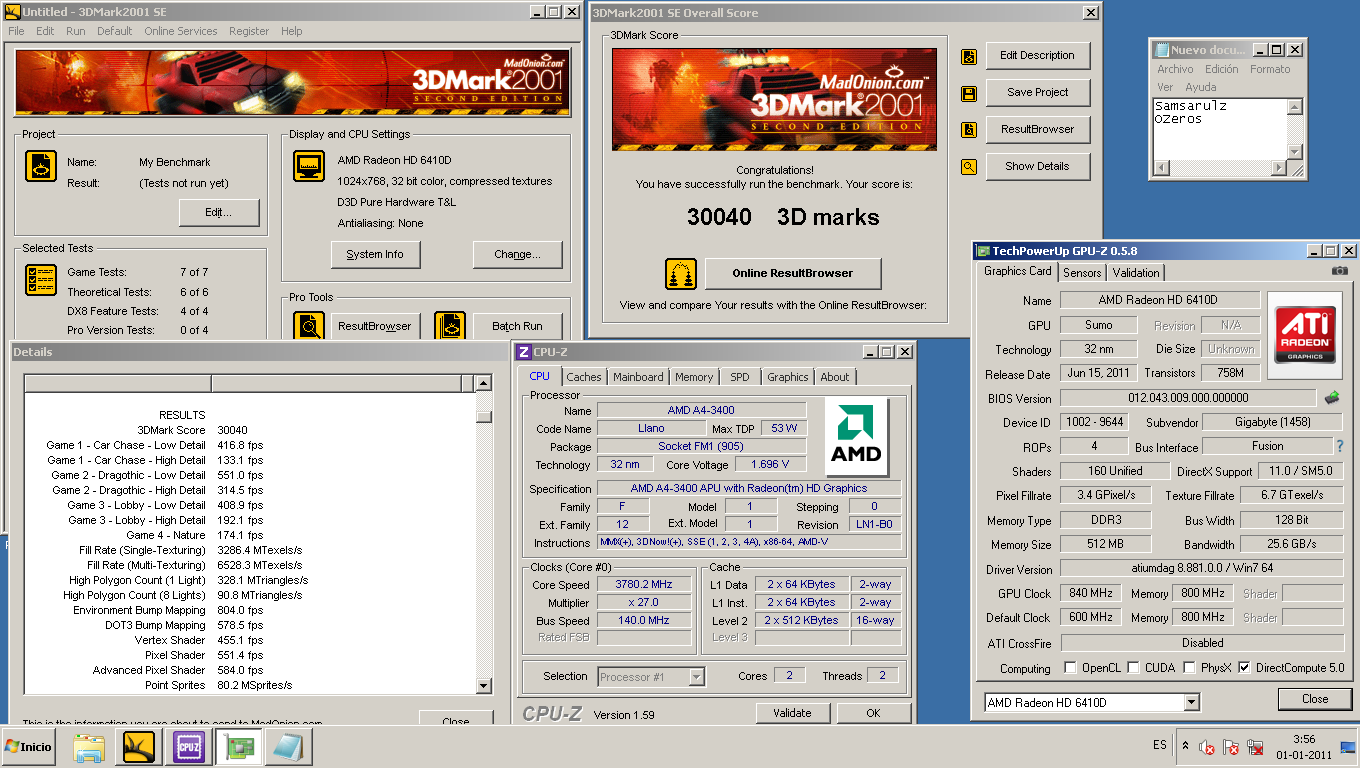1360x768 pixels.
Task: Open the File menu in 3DMark2001
Action: (16, 31)
